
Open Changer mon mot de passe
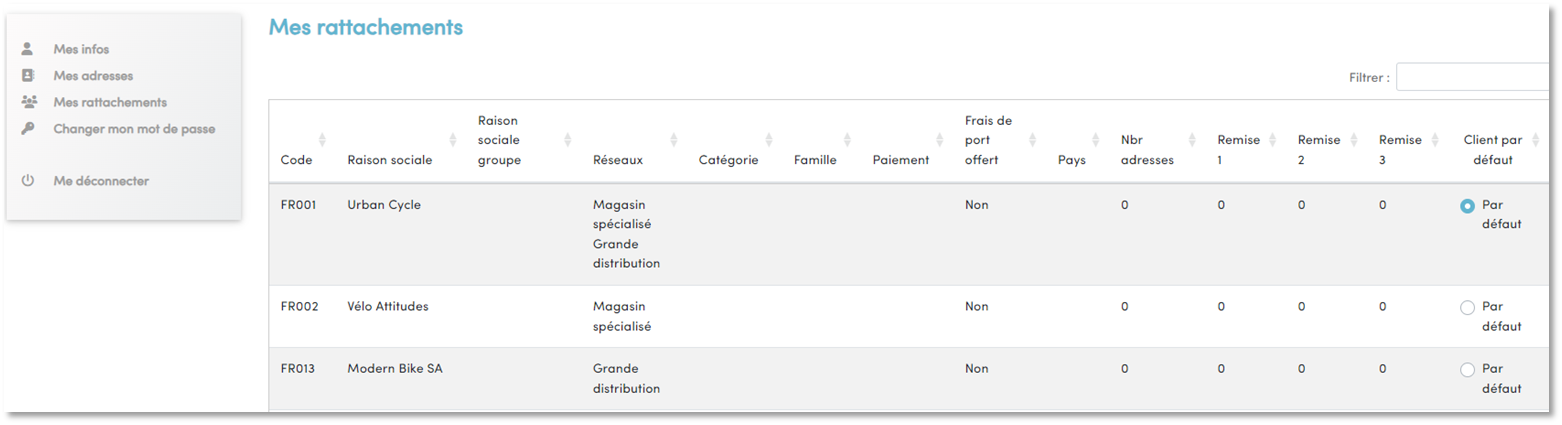[x=134, y=128]
